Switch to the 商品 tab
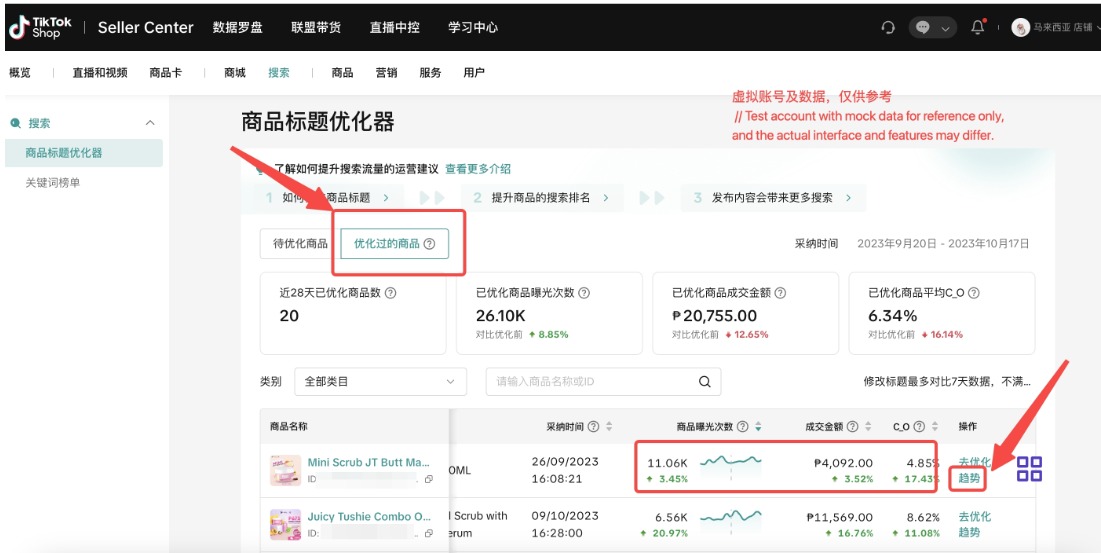Viewport: 1101px width, 553px height. (x=342, y=72)
